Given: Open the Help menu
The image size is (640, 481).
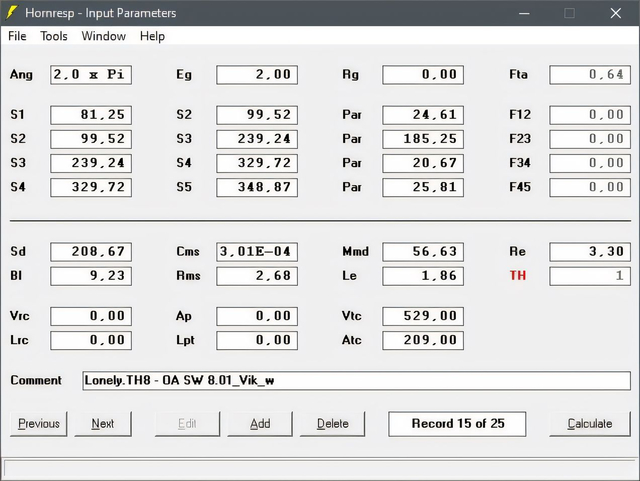Looking at the screenshot, I should (x=152, y=36).
